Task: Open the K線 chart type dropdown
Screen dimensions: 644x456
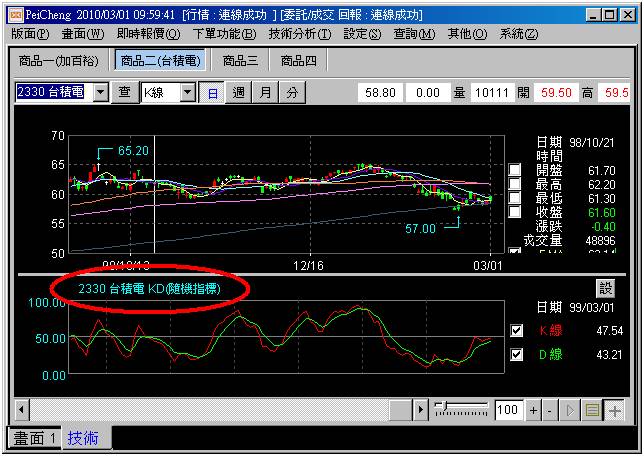Action: point(187,92)
